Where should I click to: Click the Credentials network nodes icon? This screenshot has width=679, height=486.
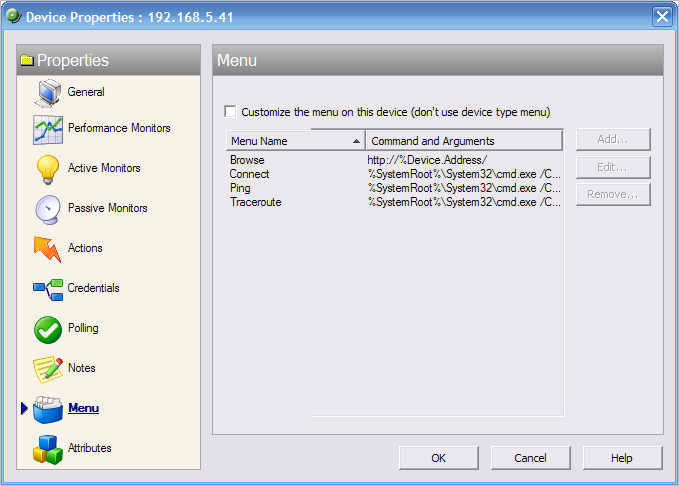pyautogui.click(x=48, y=289)
